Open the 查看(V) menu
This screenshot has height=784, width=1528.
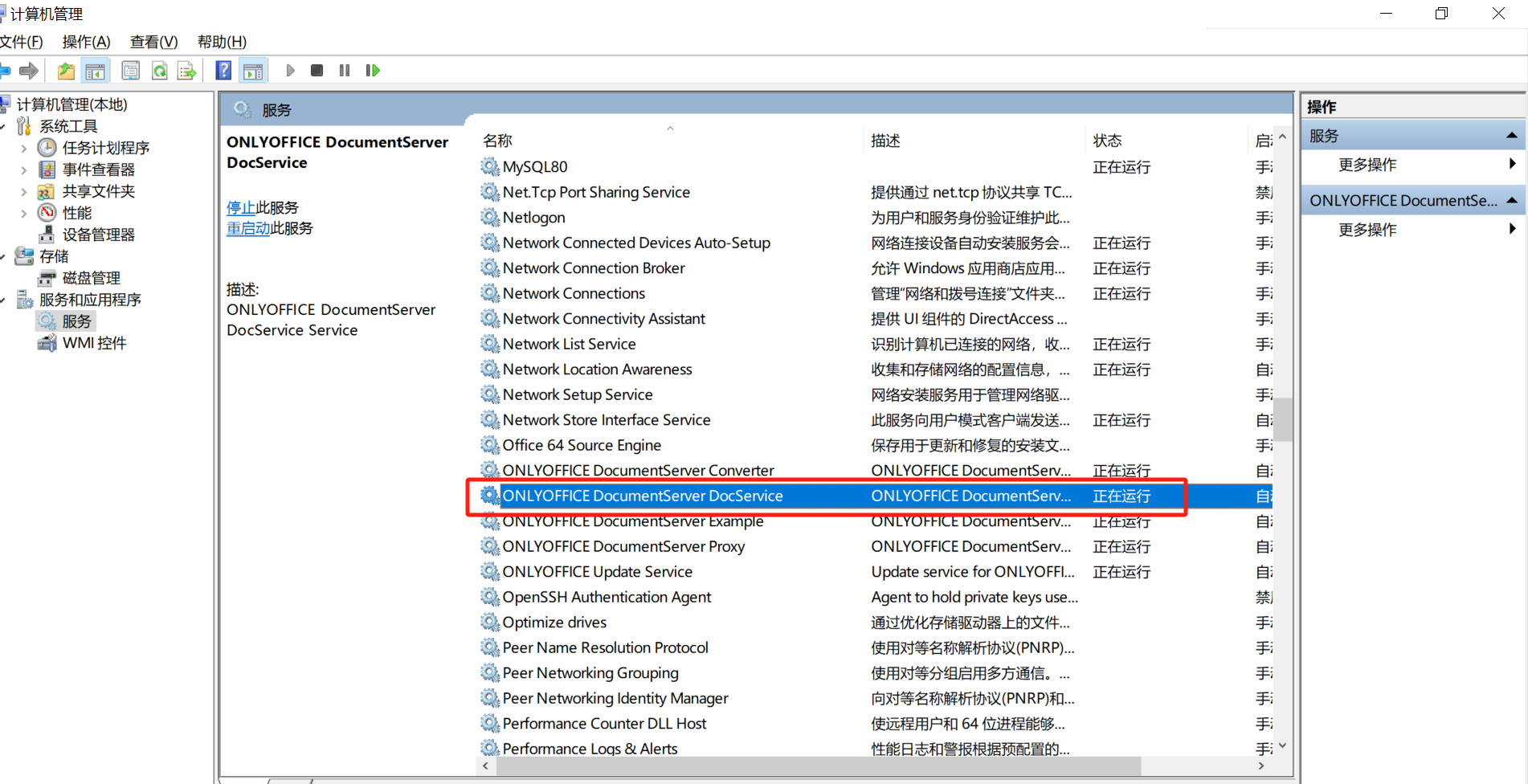[x=153, y=42]
